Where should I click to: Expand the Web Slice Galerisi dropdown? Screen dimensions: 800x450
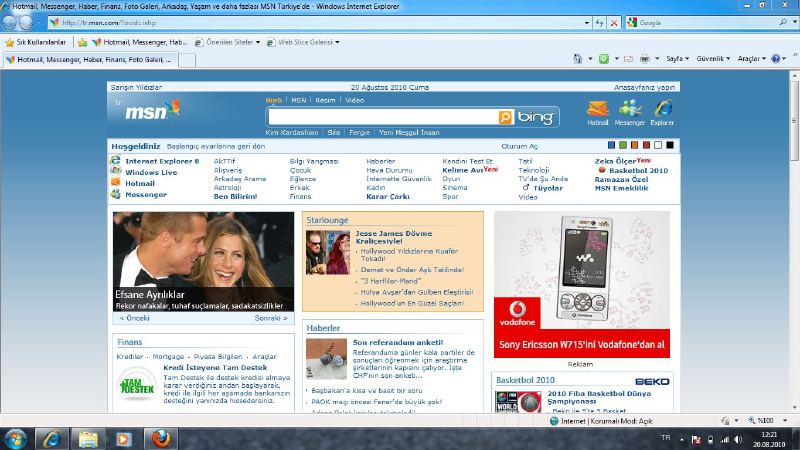point(337,42)
